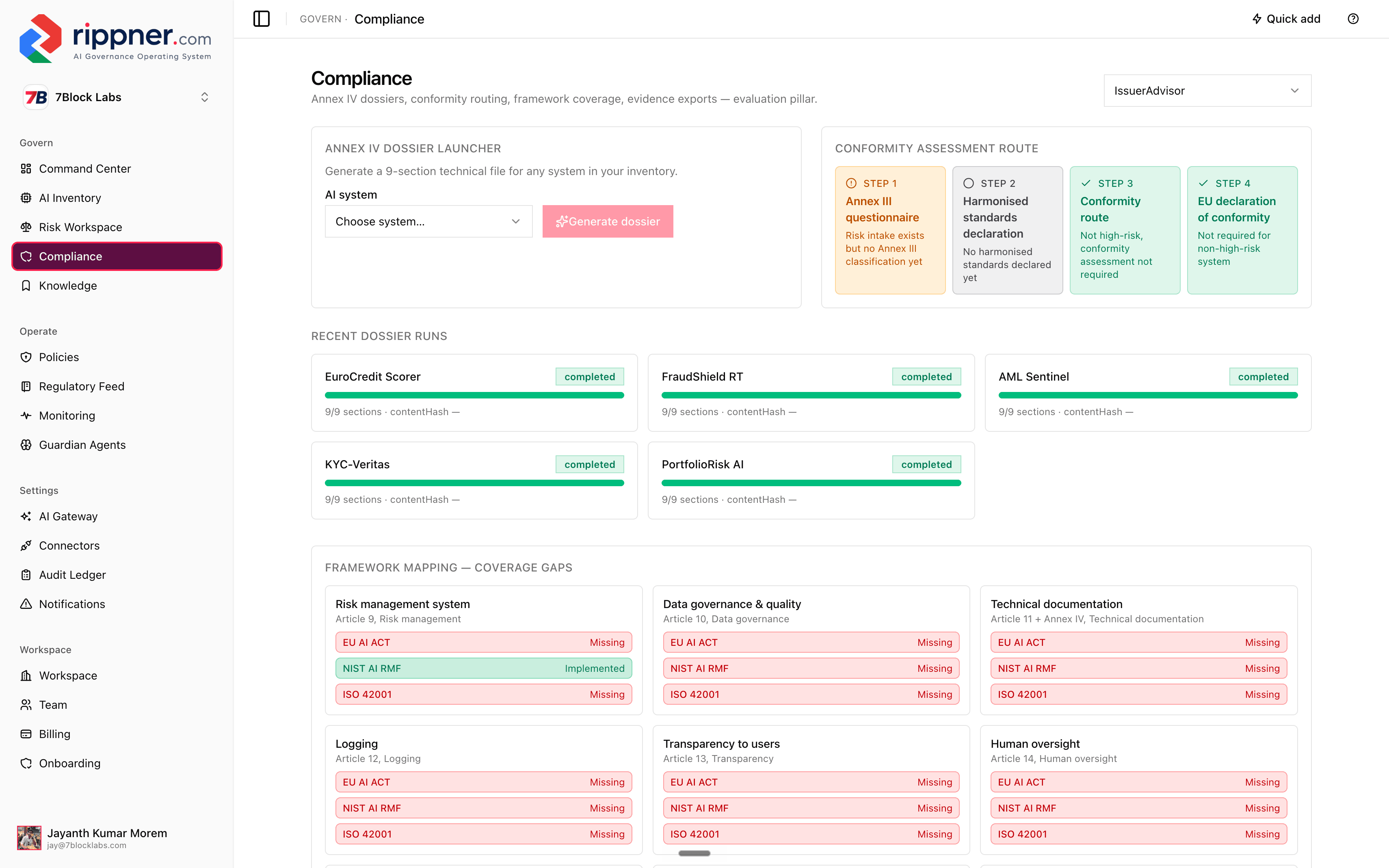Click the AI Inventory chip icon

[26, 198]
